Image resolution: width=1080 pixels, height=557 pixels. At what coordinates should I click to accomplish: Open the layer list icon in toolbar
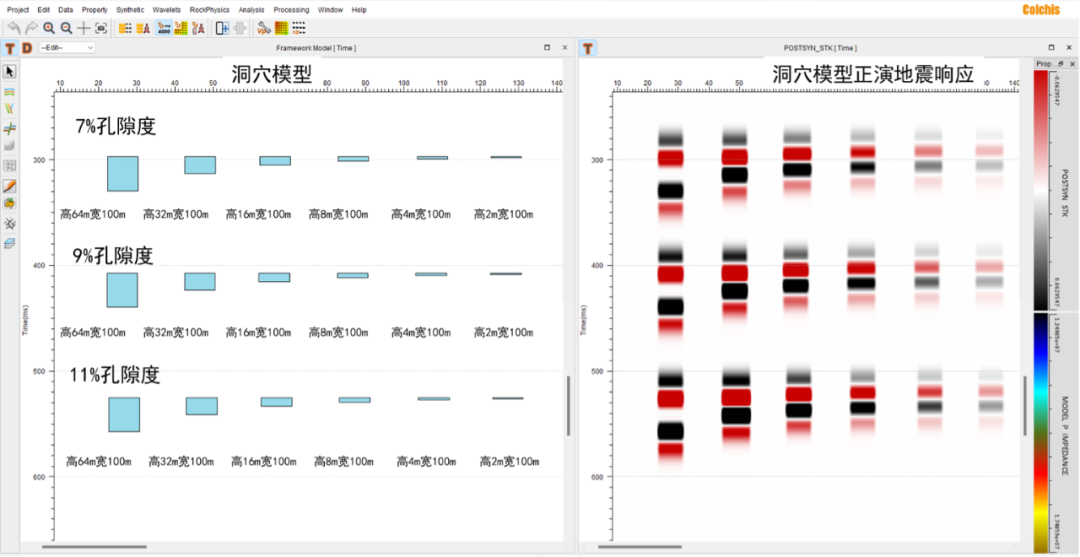tap(125, 28)
